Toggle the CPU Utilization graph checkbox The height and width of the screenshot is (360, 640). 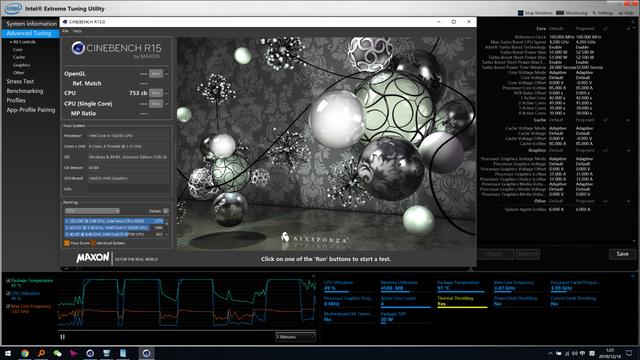tap(8, 293)
